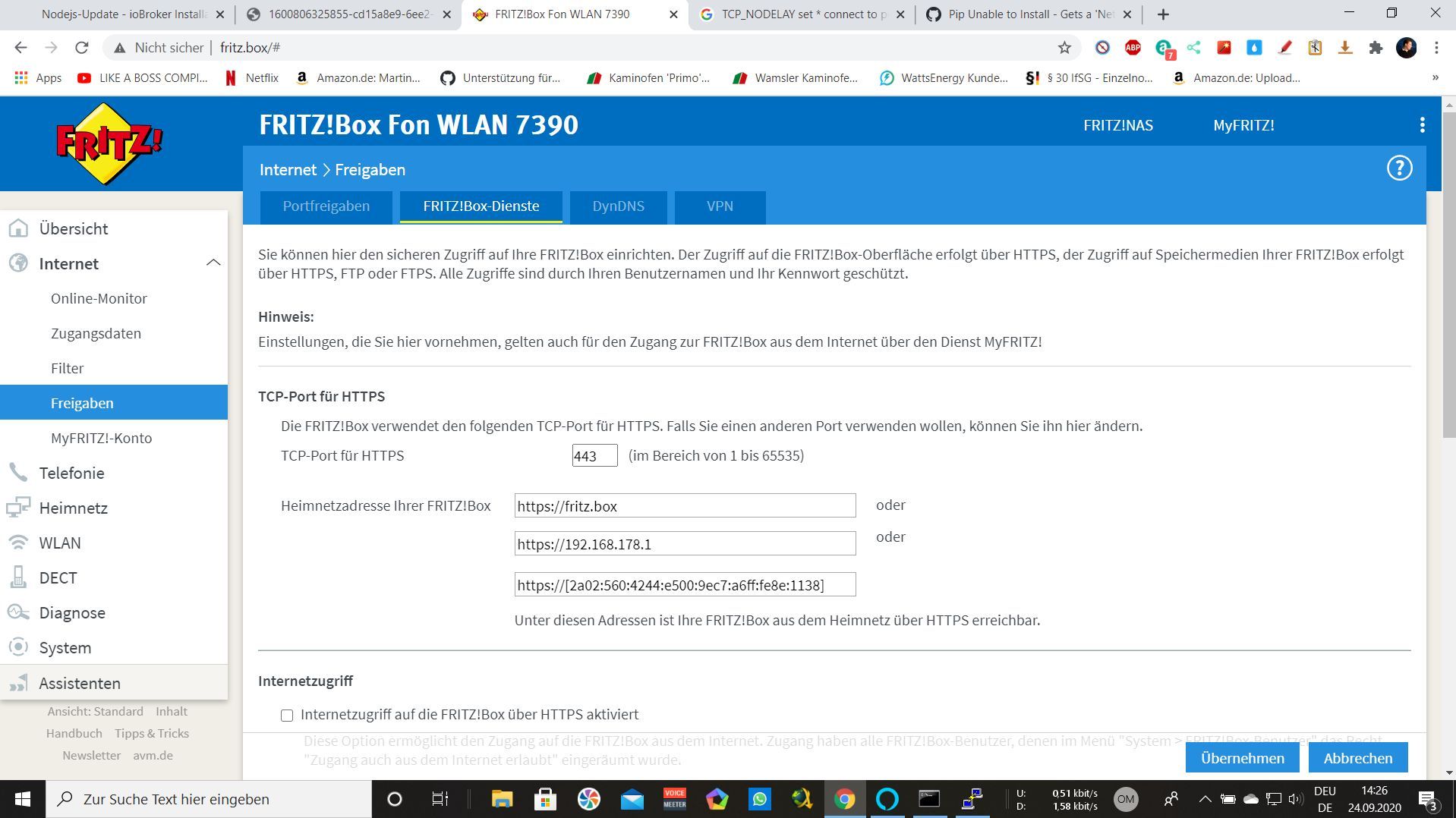Image resolution: width=1456 pixels, height=818 pixels.
Task: Click the Windows search box
Action: click(209, 799)
